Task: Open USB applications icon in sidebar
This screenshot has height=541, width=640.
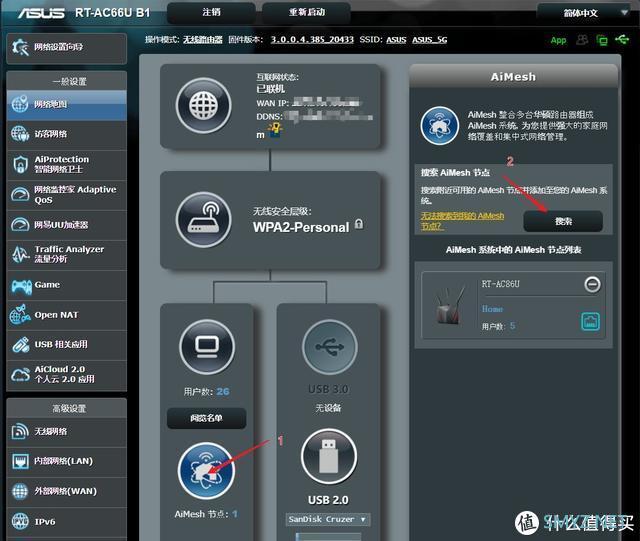Action: coord(20,344)
